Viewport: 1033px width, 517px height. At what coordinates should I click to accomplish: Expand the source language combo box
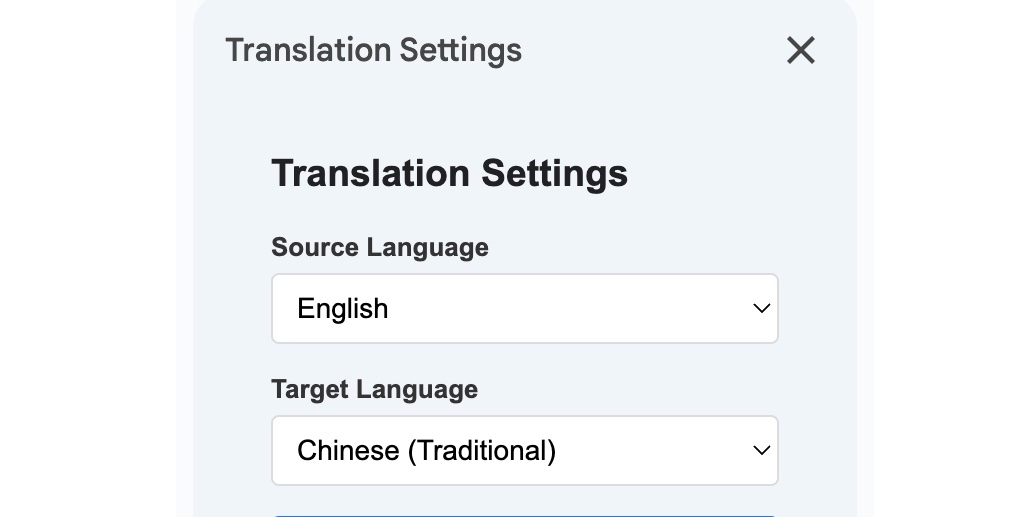click(524, 308)
